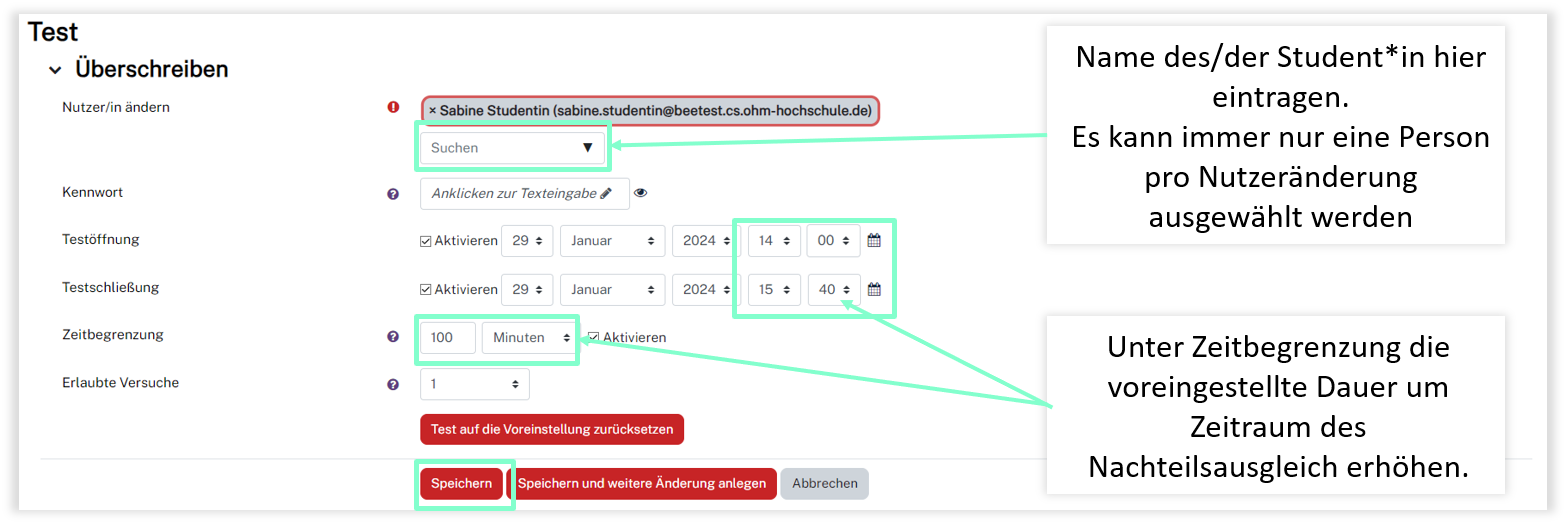Open calendar picker for Testöffnung
This screenshot has width=1568, height=527.
(874, 241)
